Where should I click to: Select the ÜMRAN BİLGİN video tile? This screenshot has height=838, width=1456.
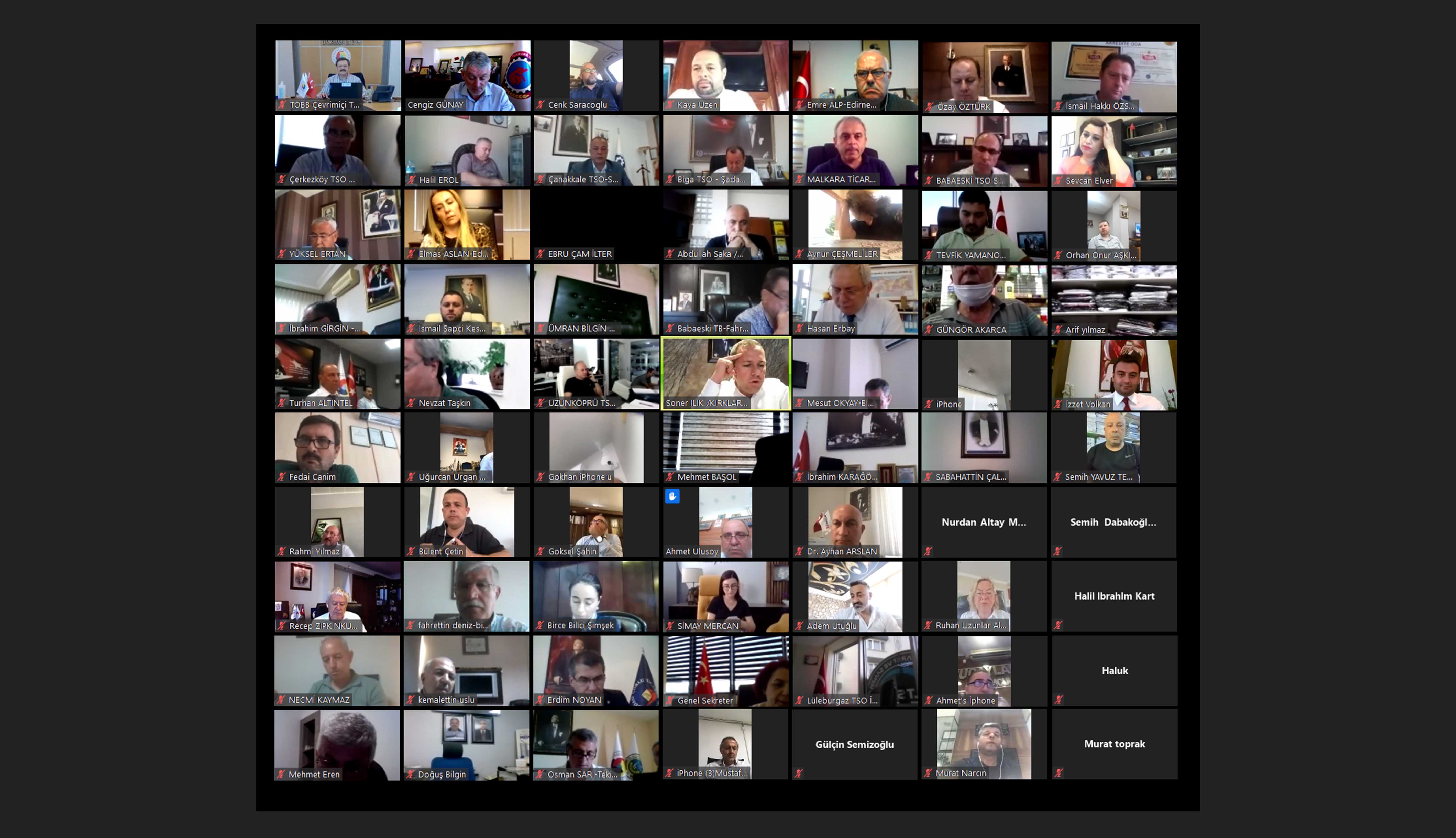point(597,299)
